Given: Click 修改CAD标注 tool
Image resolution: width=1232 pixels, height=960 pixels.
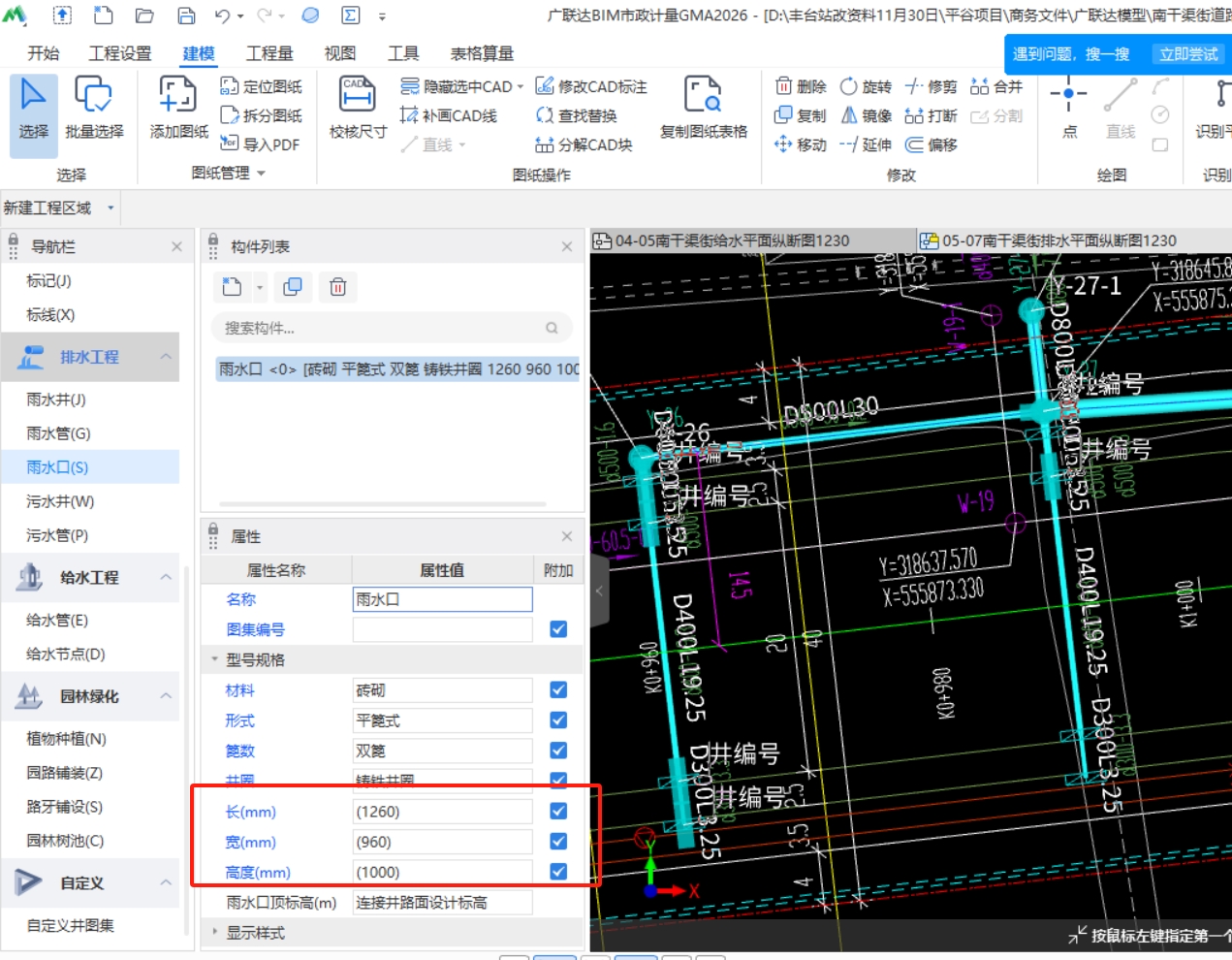Looking at the screenshot, I should click(591, 86).
